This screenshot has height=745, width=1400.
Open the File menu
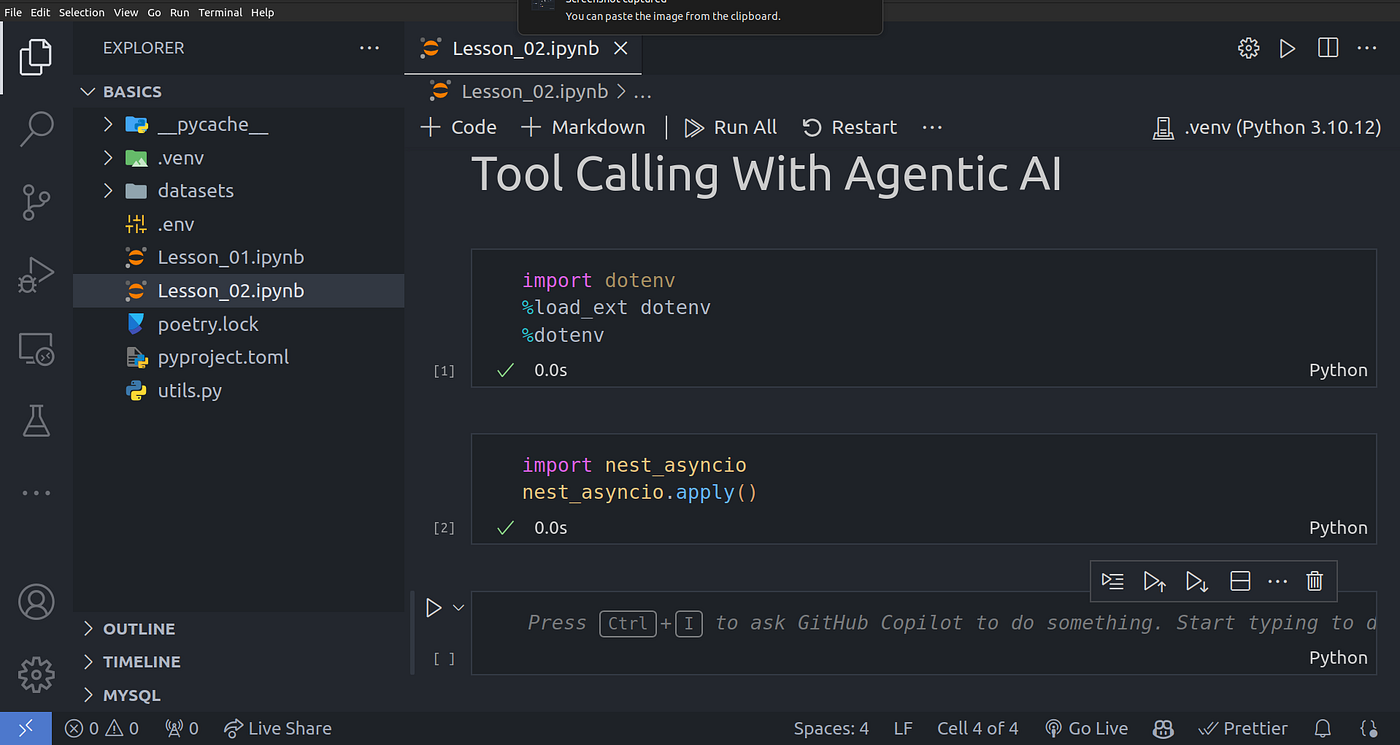coord(13,12)
